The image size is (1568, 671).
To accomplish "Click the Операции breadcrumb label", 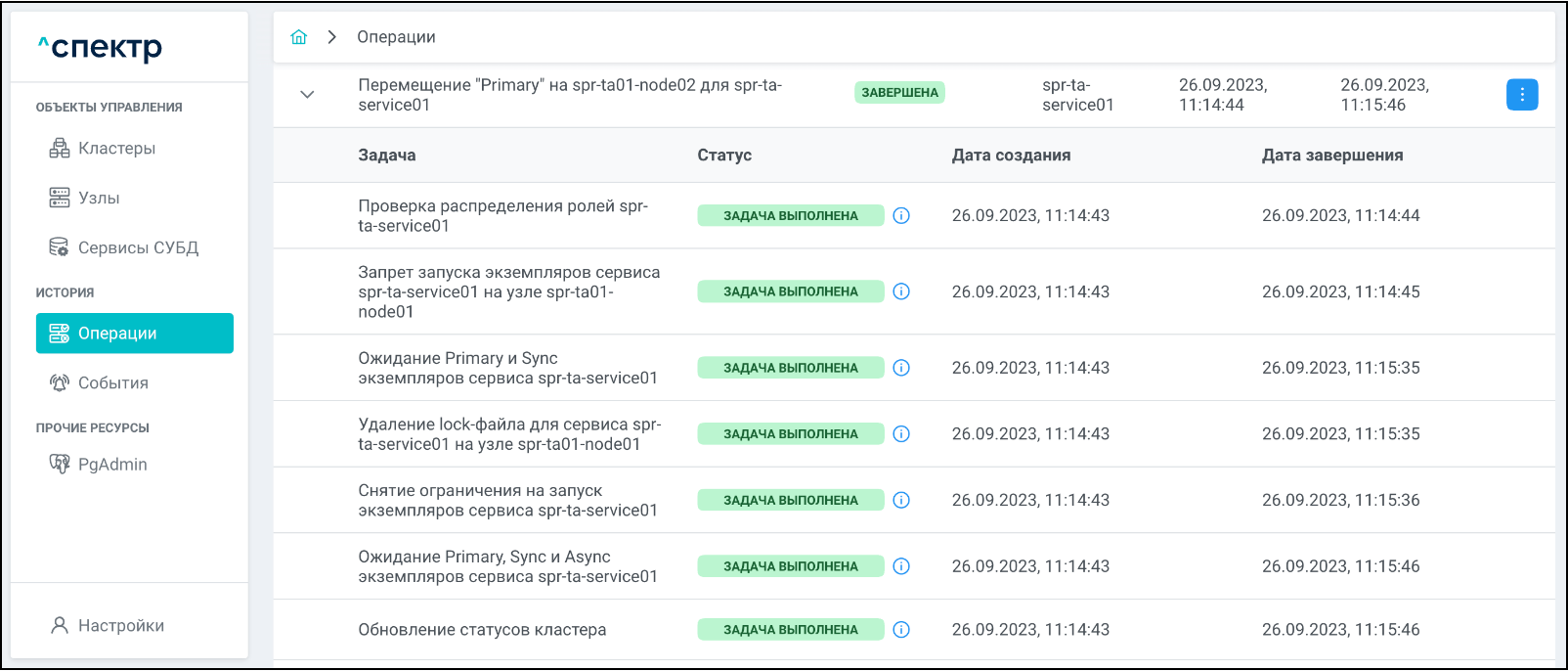I will [x=396, y=37].
